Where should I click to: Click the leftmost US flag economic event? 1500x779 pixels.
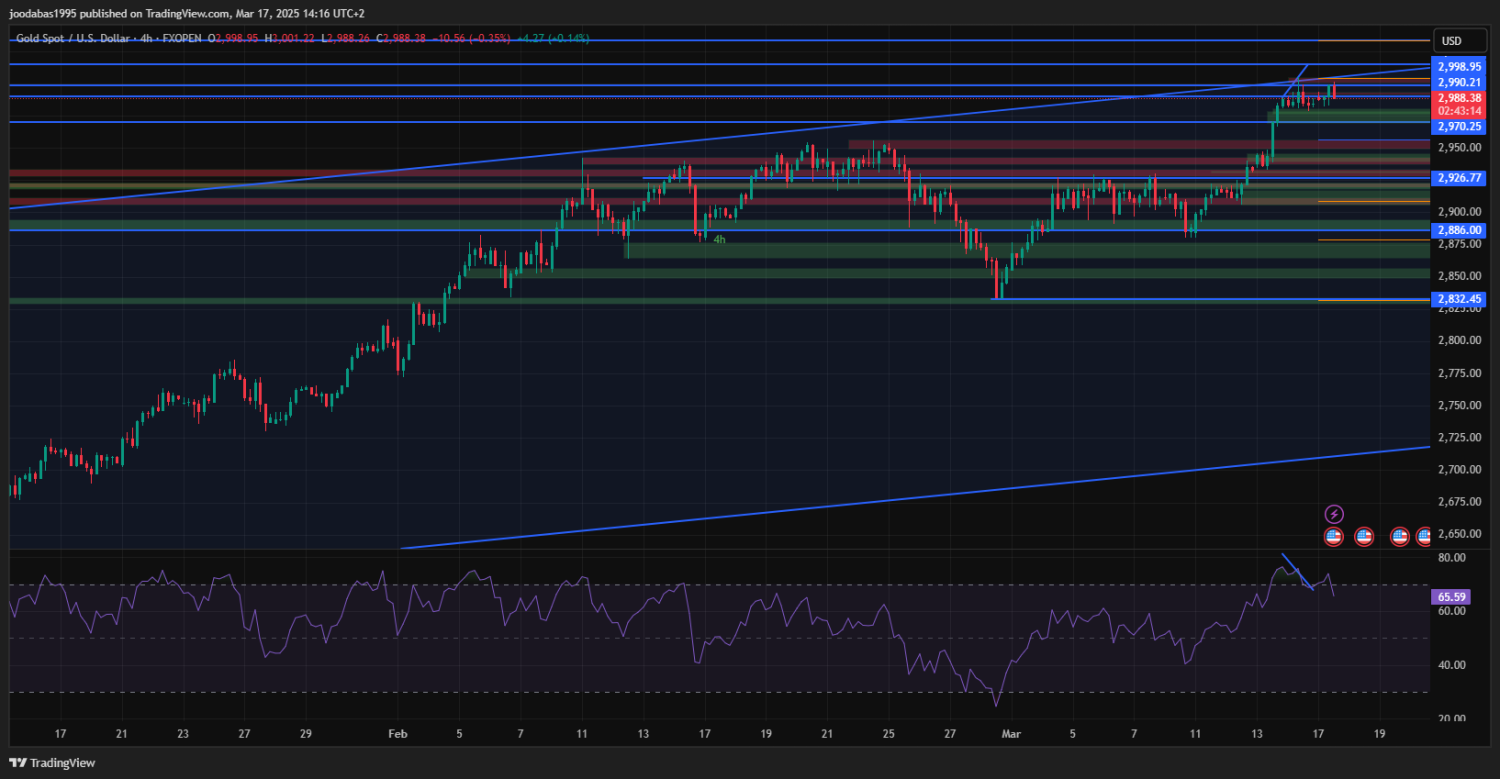click(1333, 537)
